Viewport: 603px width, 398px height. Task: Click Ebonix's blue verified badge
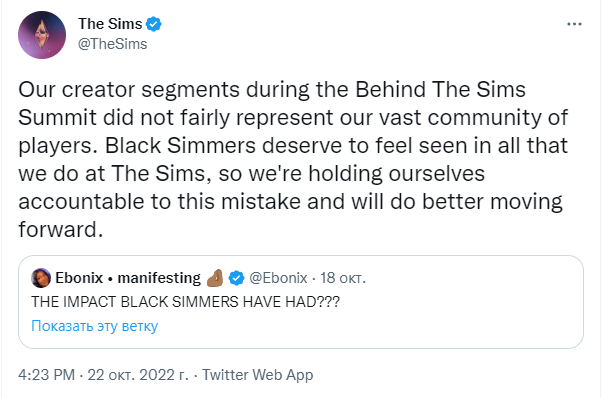coord(236,278)
